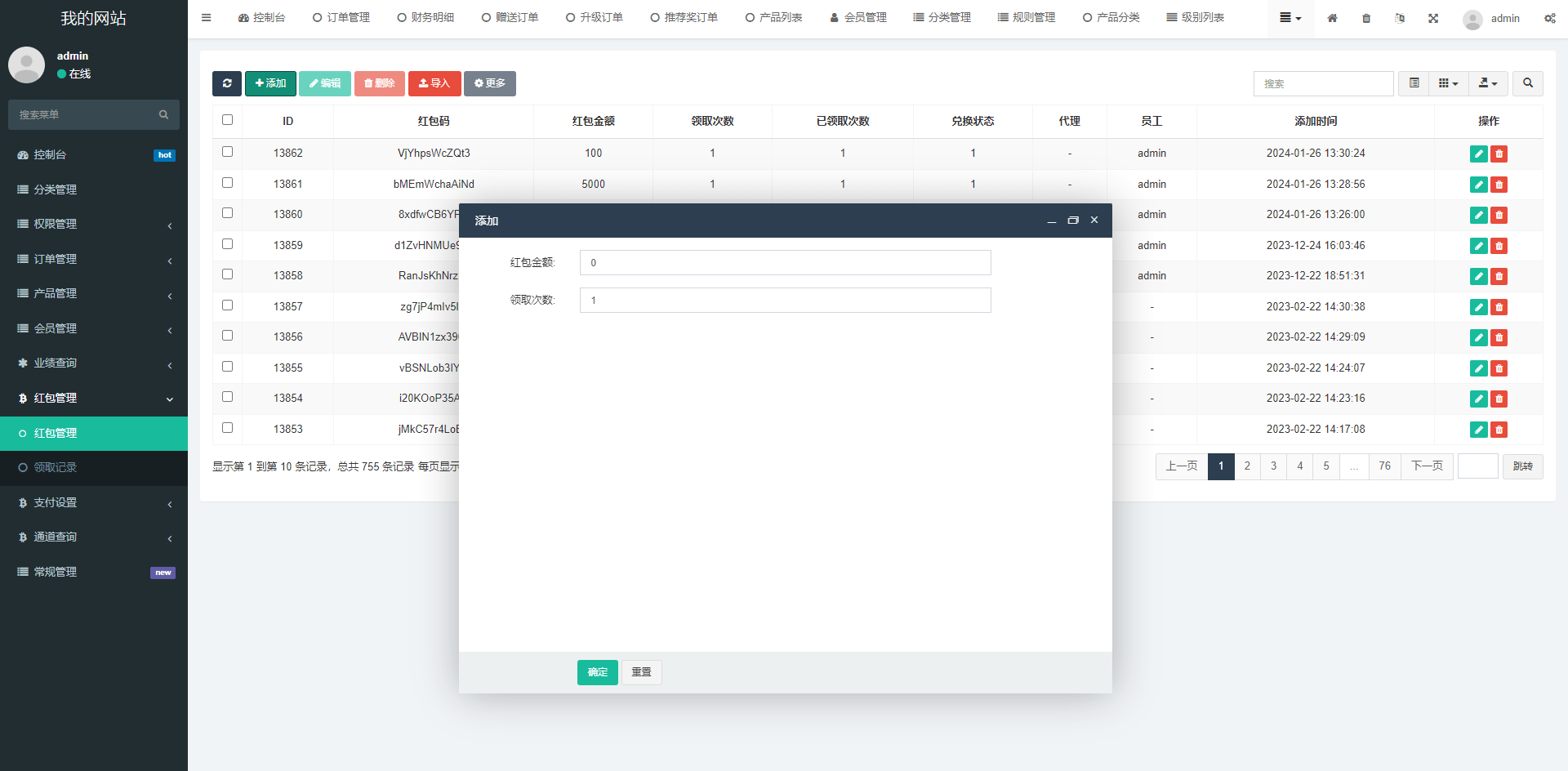1568x771 pixels.
Task: Expand the 订单管理 sidebar menu
Action: pos(94,259)
